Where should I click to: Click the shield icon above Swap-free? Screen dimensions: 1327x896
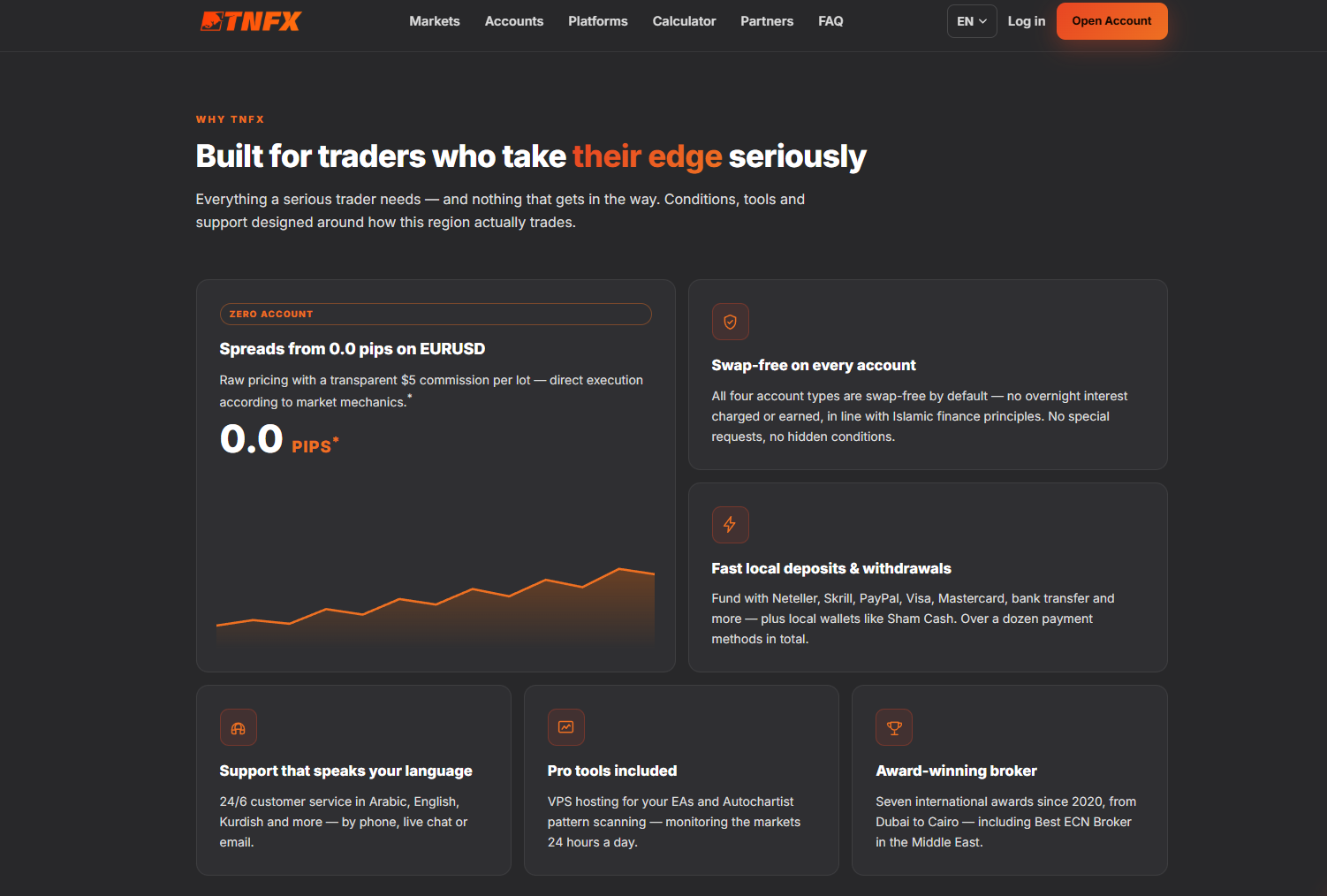(x=730, y=322)
